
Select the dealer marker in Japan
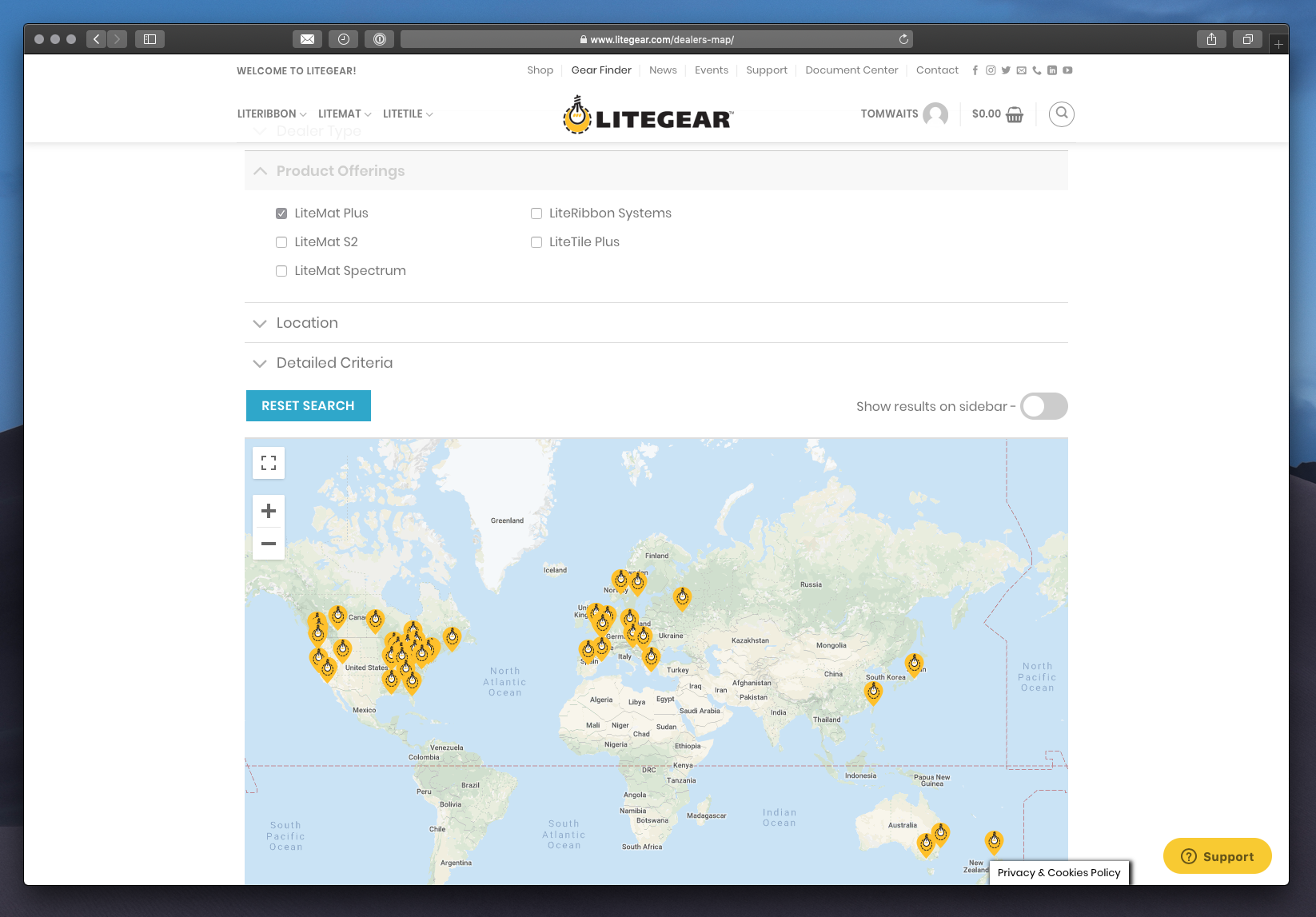914,664
